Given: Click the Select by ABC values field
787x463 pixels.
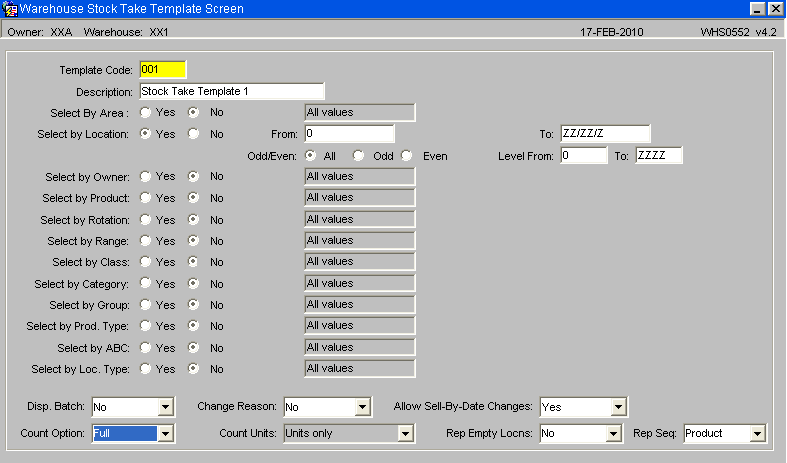Looking at the screenshot, I should click(360, 348).
